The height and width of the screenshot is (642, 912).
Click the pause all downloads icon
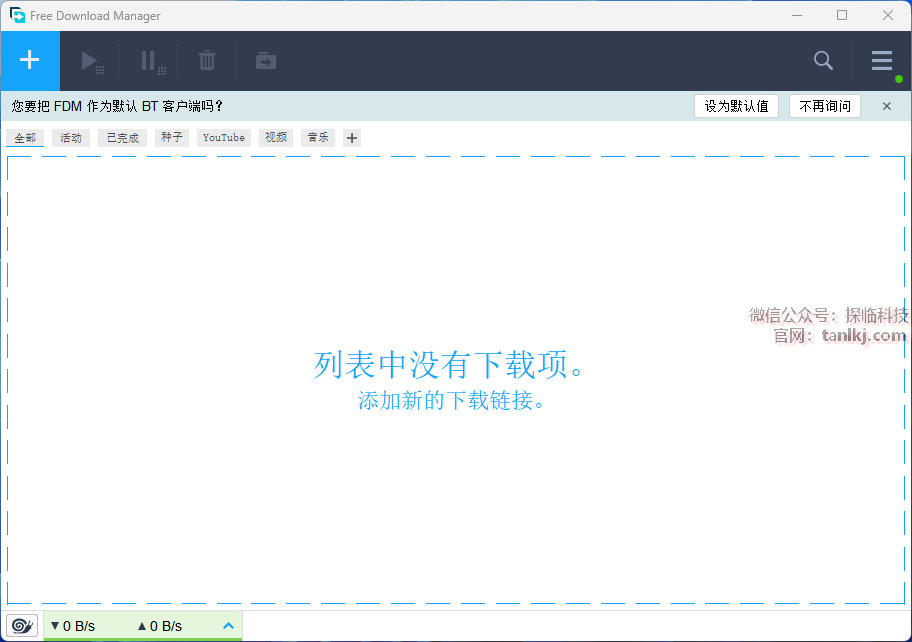tap(149, 61)
